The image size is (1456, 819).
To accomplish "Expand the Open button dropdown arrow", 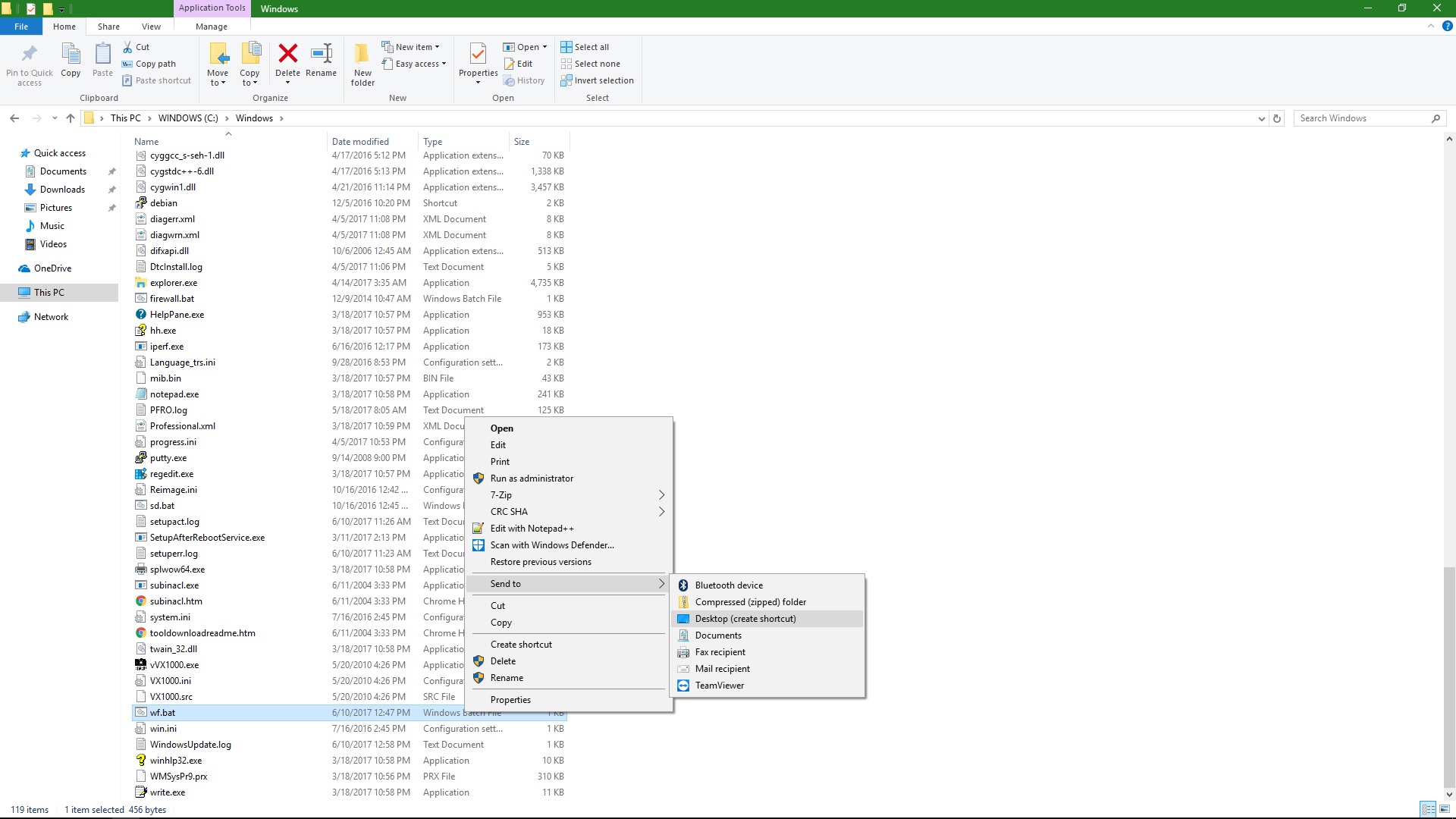I will click(544, 47).
